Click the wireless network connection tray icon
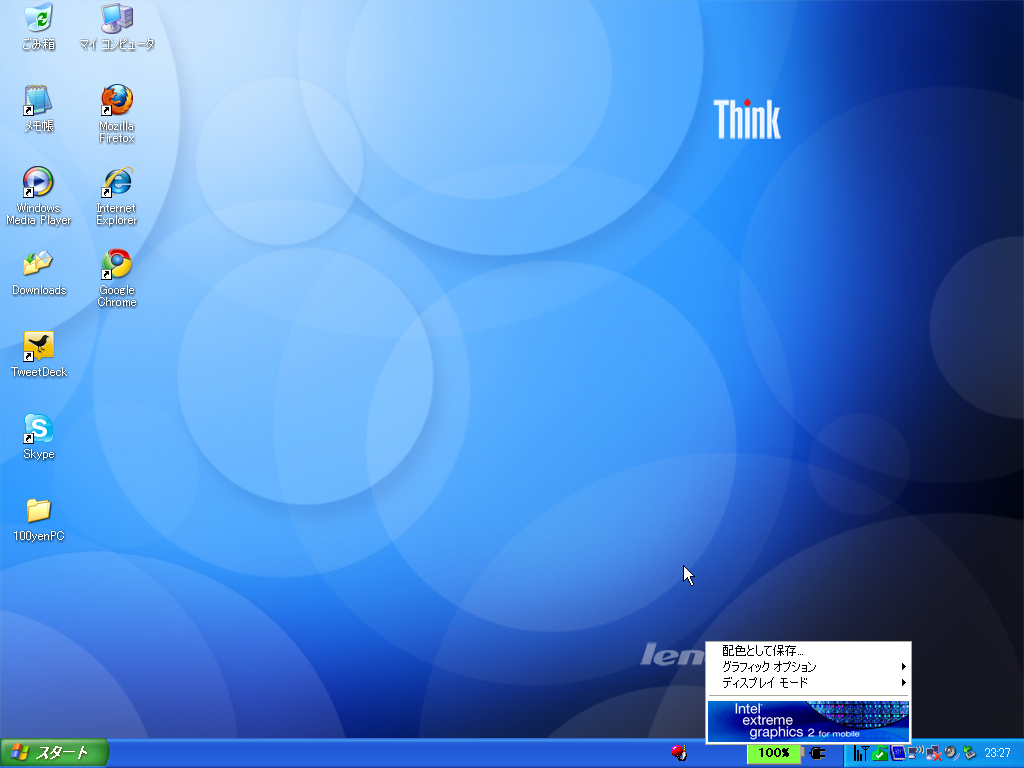This screenshot has width=1024, height=768. (916, 752)
